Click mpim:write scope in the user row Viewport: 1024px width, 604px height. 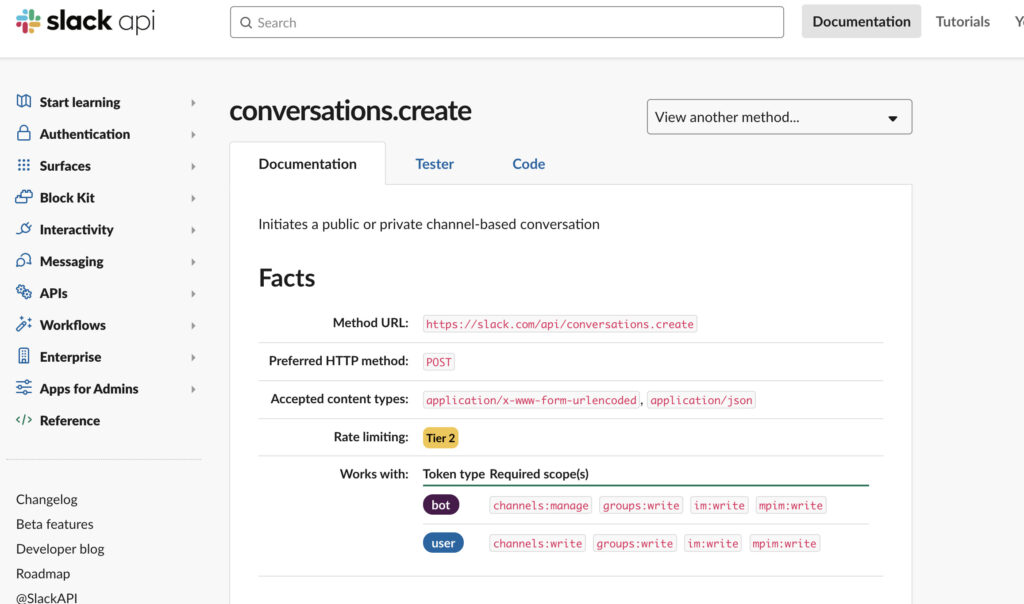click(784, 543)
